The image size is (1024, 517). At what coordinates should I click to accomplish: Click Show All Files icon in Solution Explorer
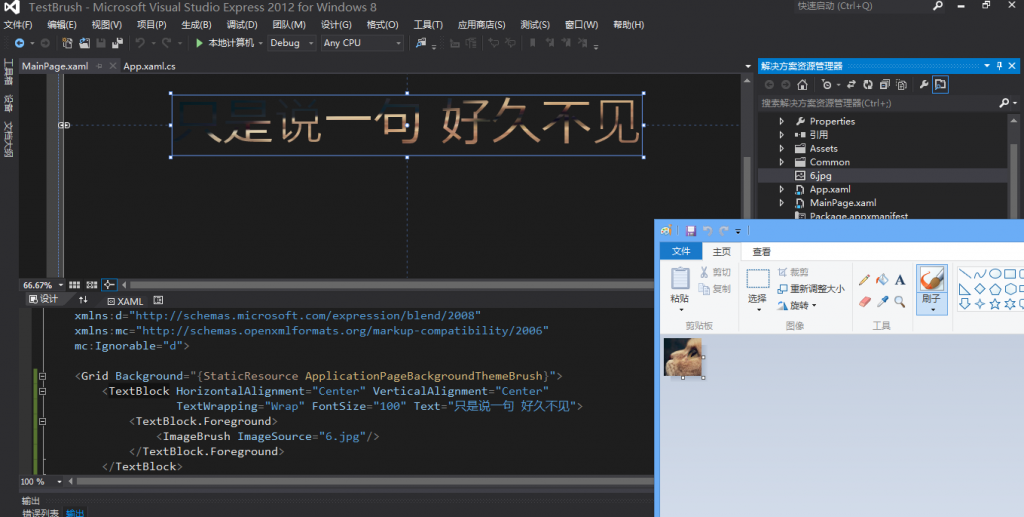(x=901, y=85)
